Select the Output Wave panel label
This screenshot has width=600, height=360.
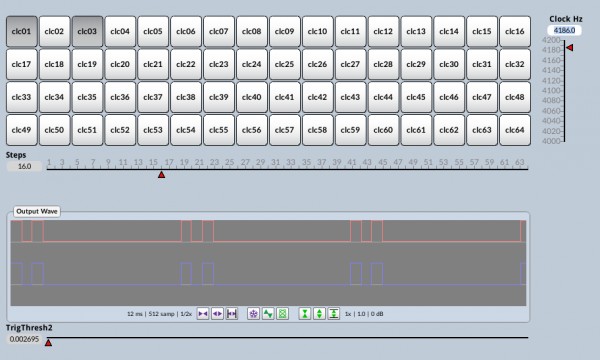(37, 211)
